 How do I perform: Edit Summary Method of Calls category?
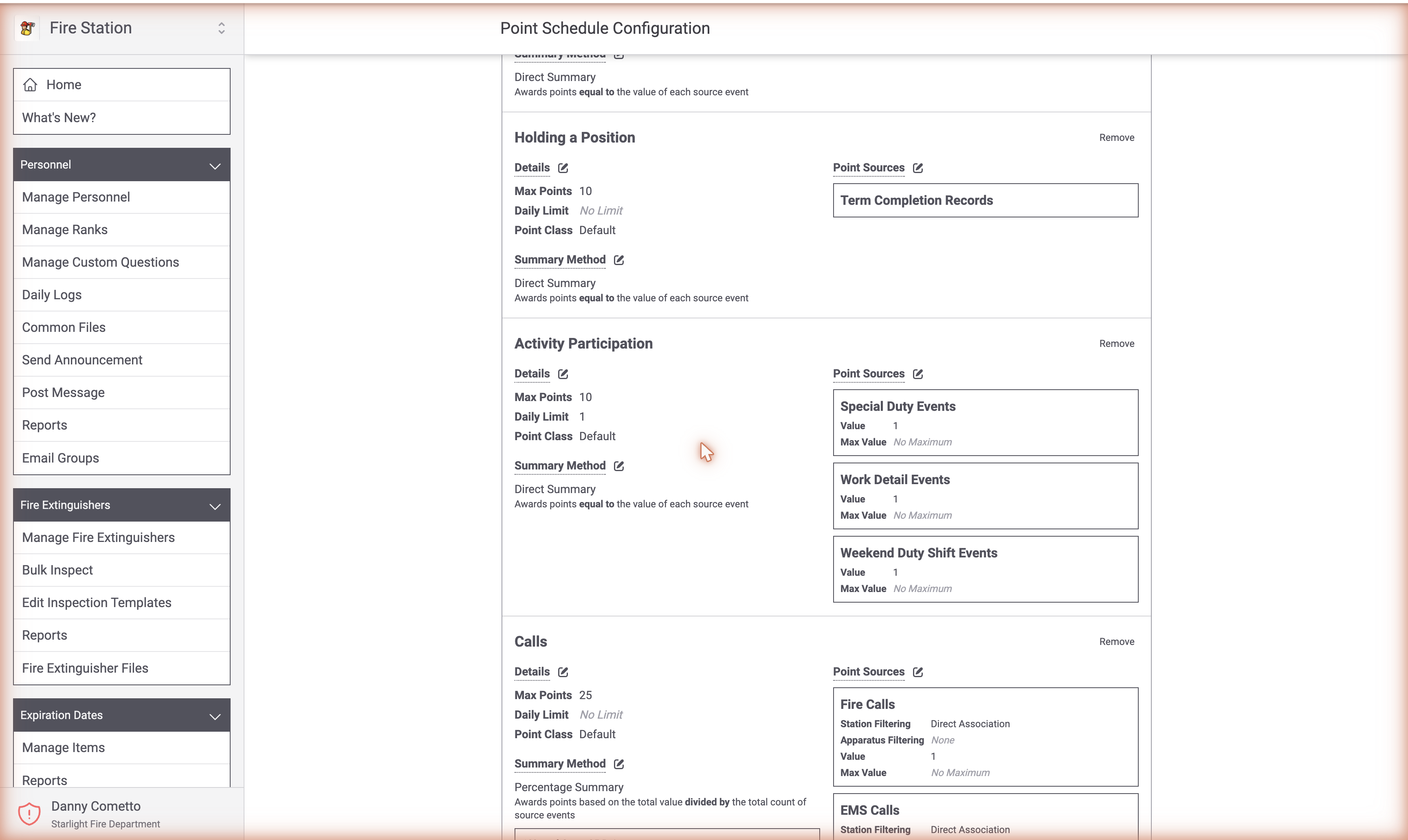[x=619, y=764]
